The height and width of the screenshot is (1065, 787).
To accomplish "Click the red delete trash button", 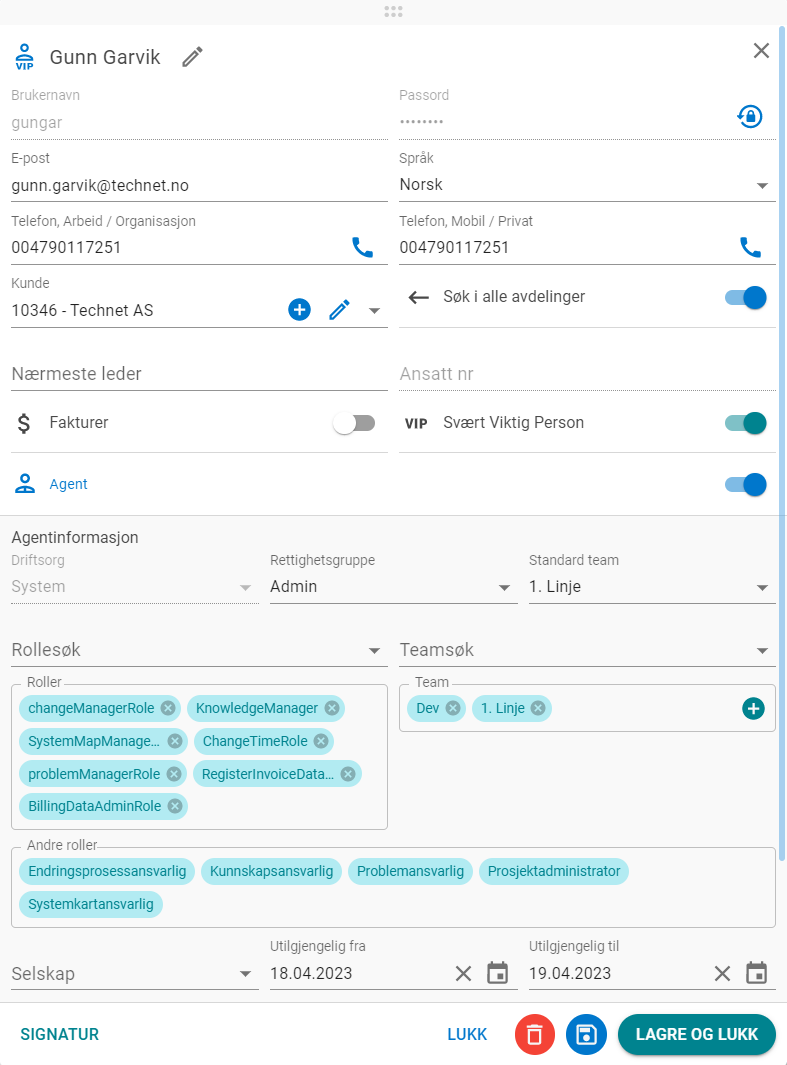I will tap(535, 1034).
